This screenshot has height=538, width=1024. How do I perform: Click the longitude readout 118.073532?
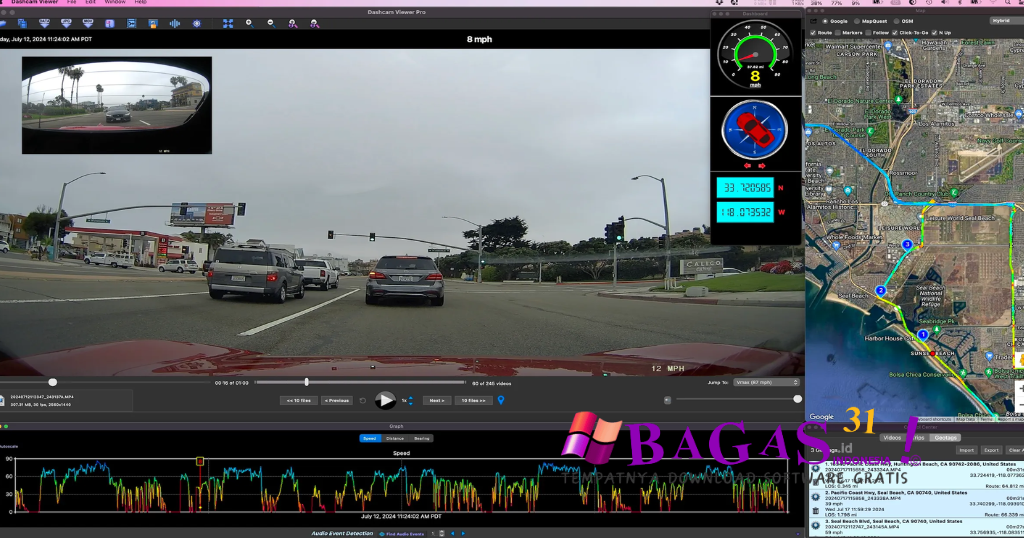(x=745, y=213)
